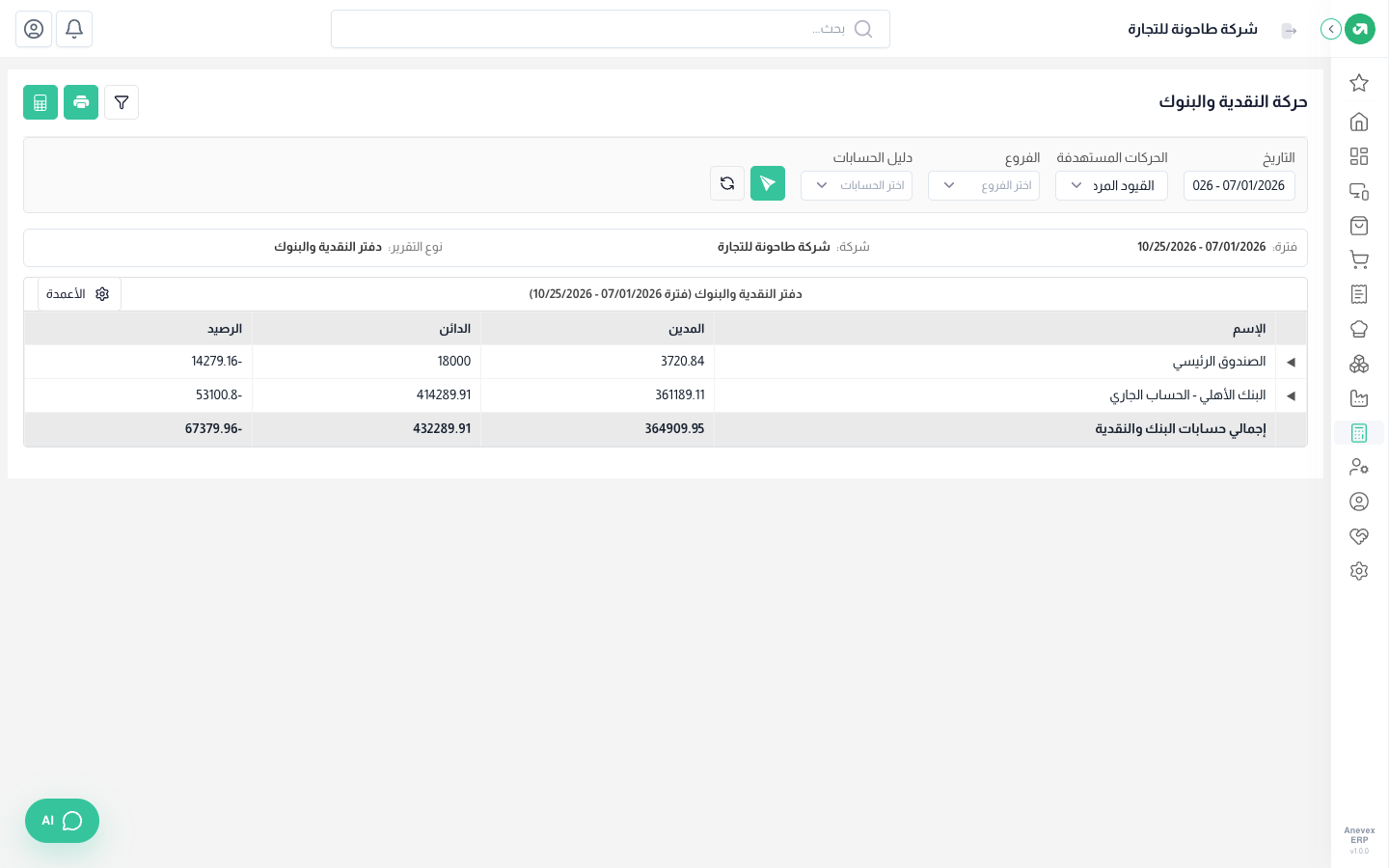Click the search box
Image resolution: width=1389 pixels, height=868 pixels.
(x=611, y=29)
